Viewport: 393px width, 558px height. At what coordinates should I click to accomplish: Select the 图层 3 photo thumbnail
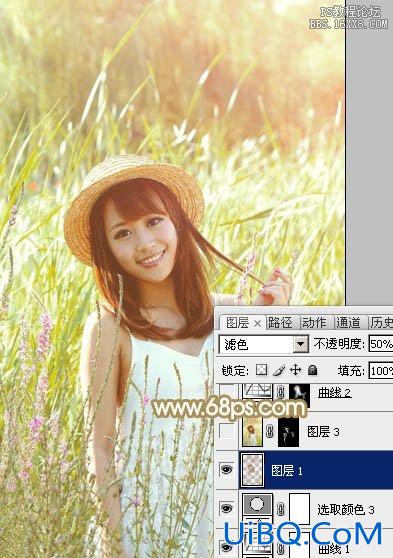click(252, 431)
